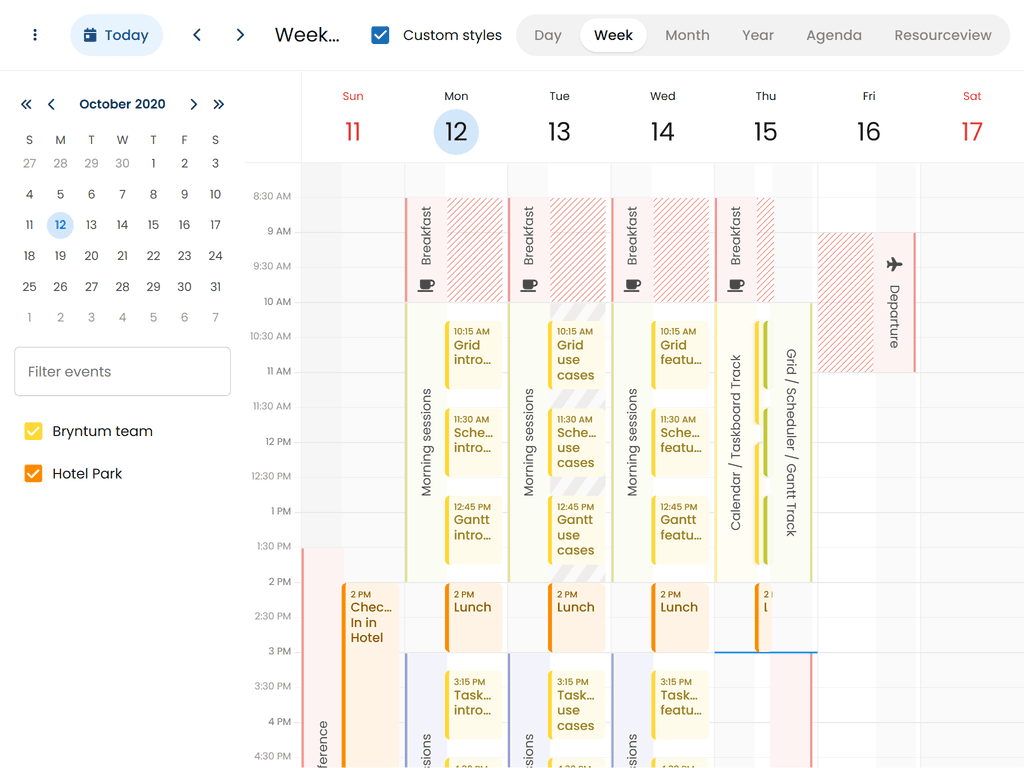This screenshot has height=768, width=1024.
Task: Click the coffee cup icon on Monday Breakfast
Action: click(x=426, y=285)
